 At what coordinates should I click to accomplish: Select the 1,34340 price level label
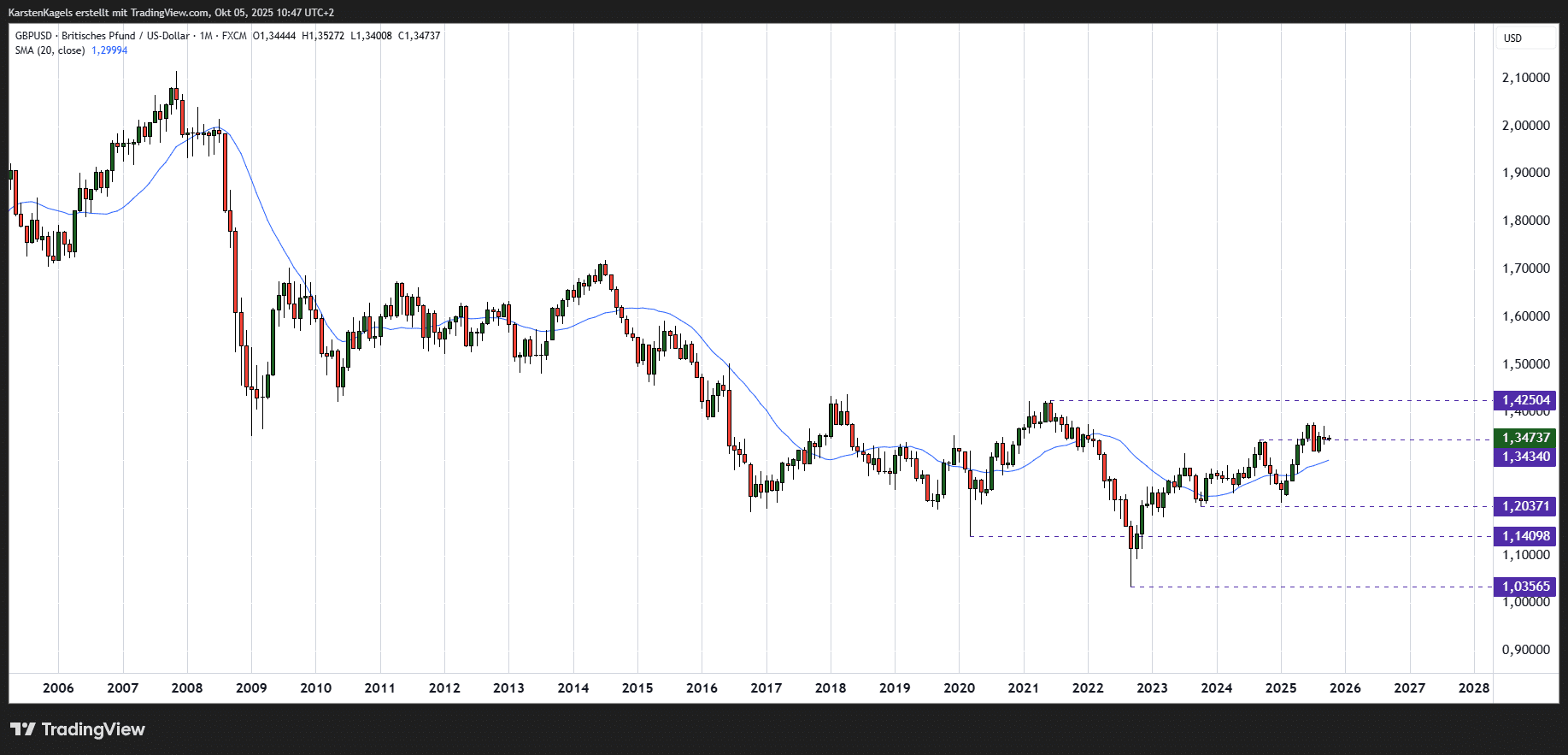click(1525, 457)
